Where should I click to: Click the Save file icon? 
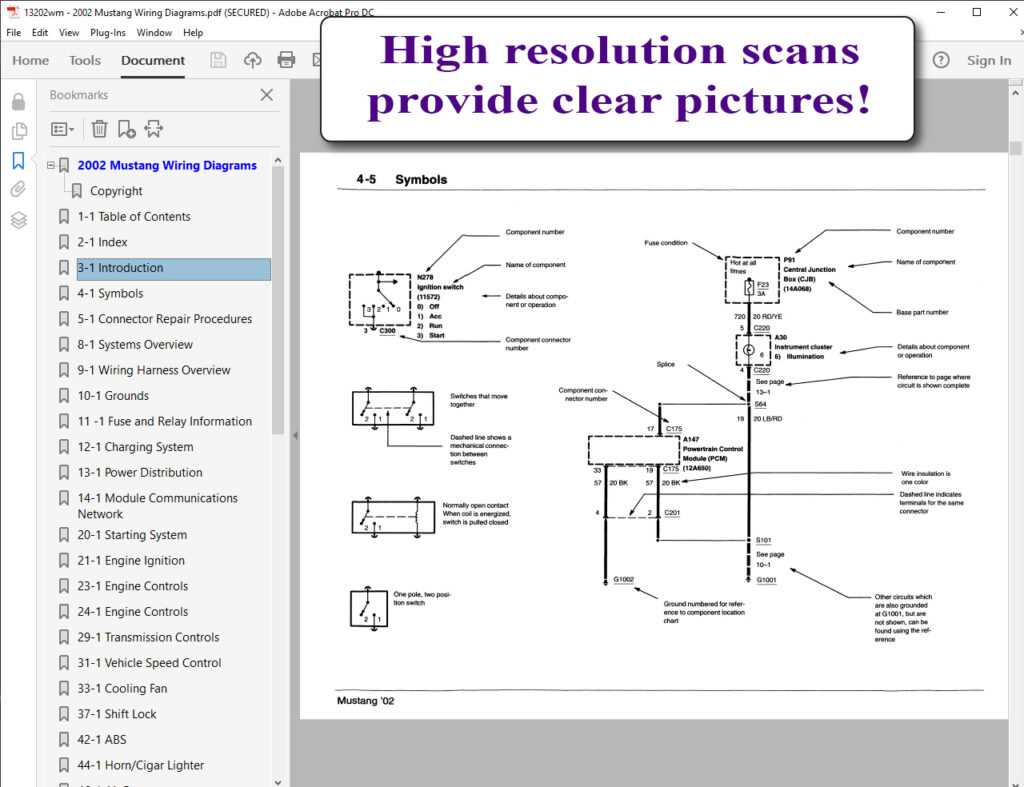[218, 60]
